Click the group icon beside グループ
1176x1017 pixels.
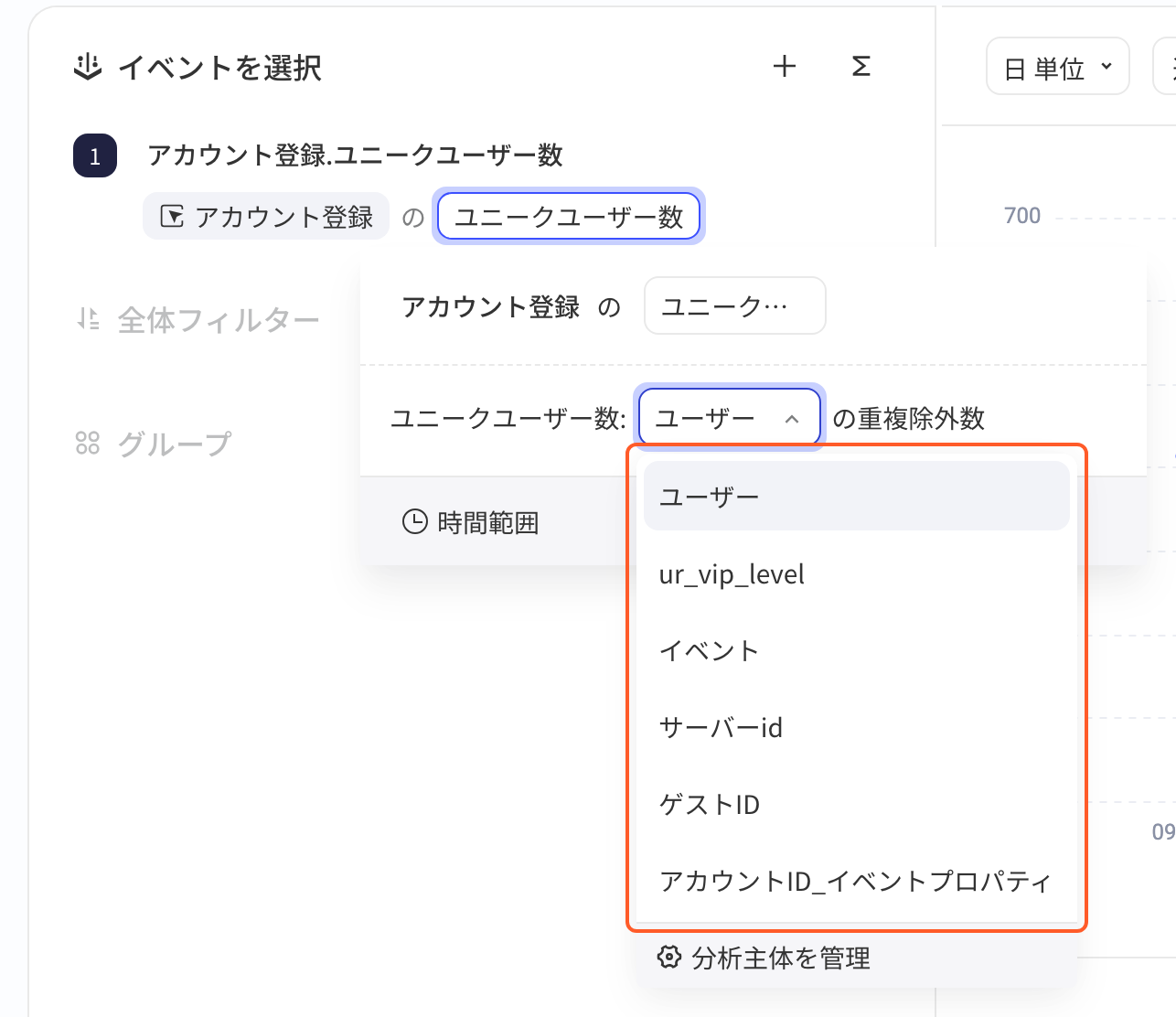tap(88, 444)
